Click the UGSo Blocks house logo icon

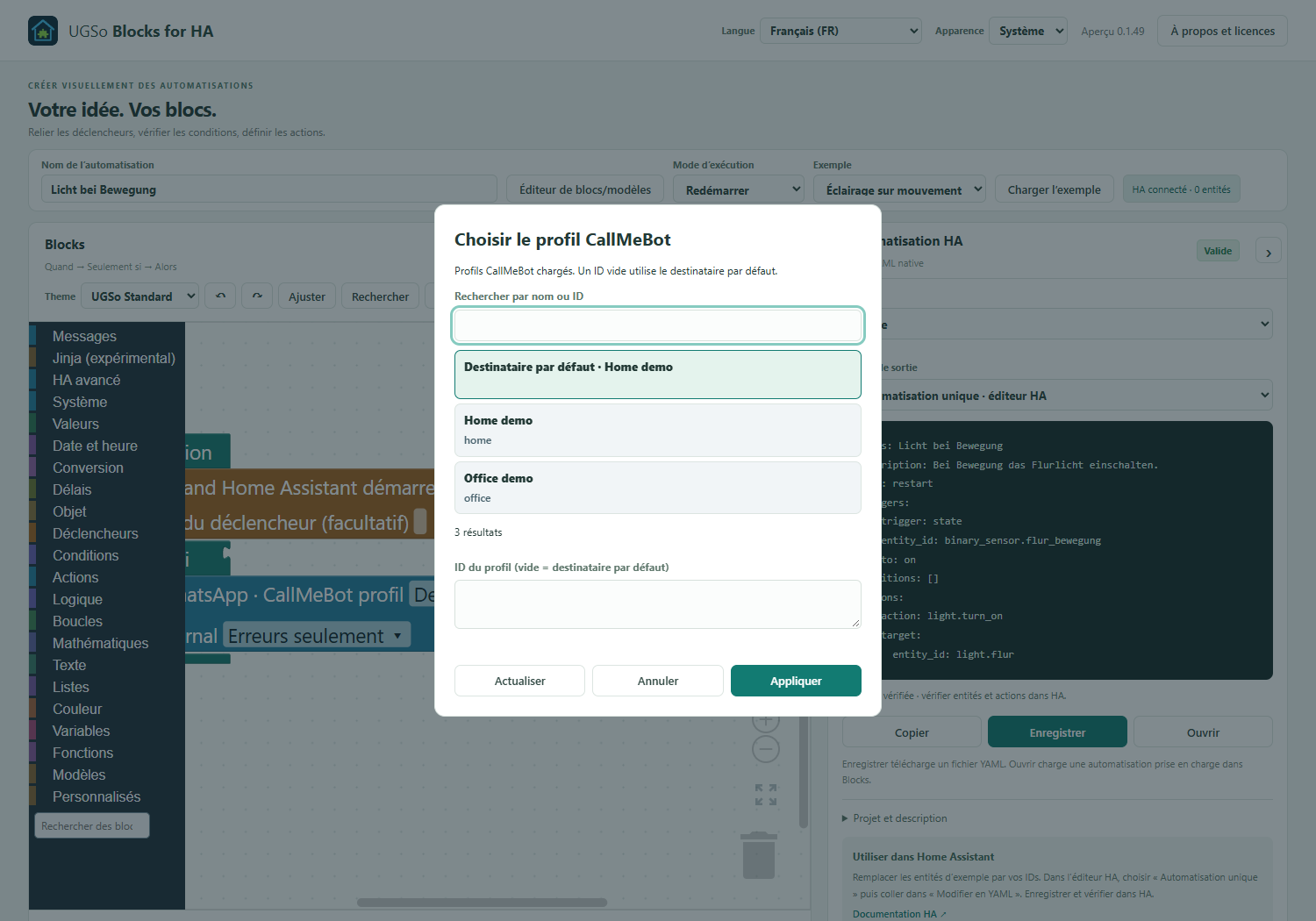tap(43, 31)
